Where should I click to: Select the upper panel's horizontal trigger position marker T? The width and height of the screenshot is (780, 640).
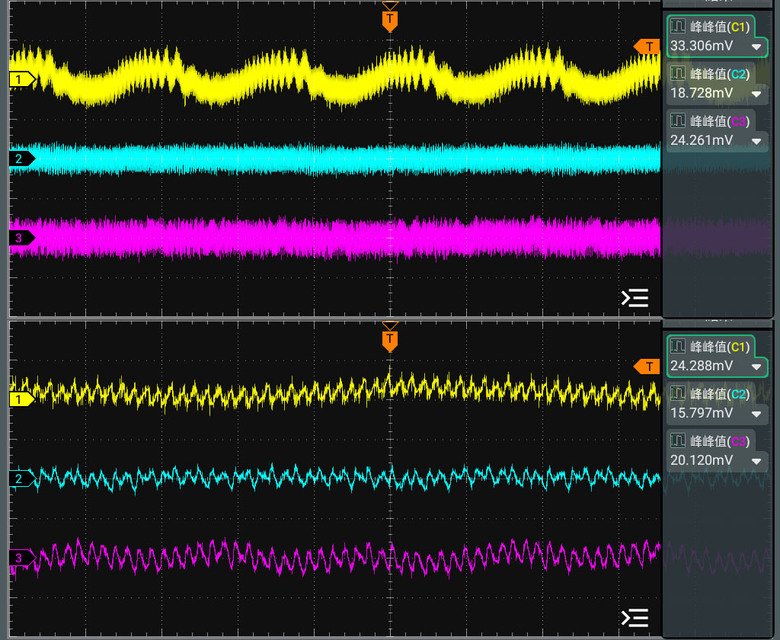coord(390,20)
